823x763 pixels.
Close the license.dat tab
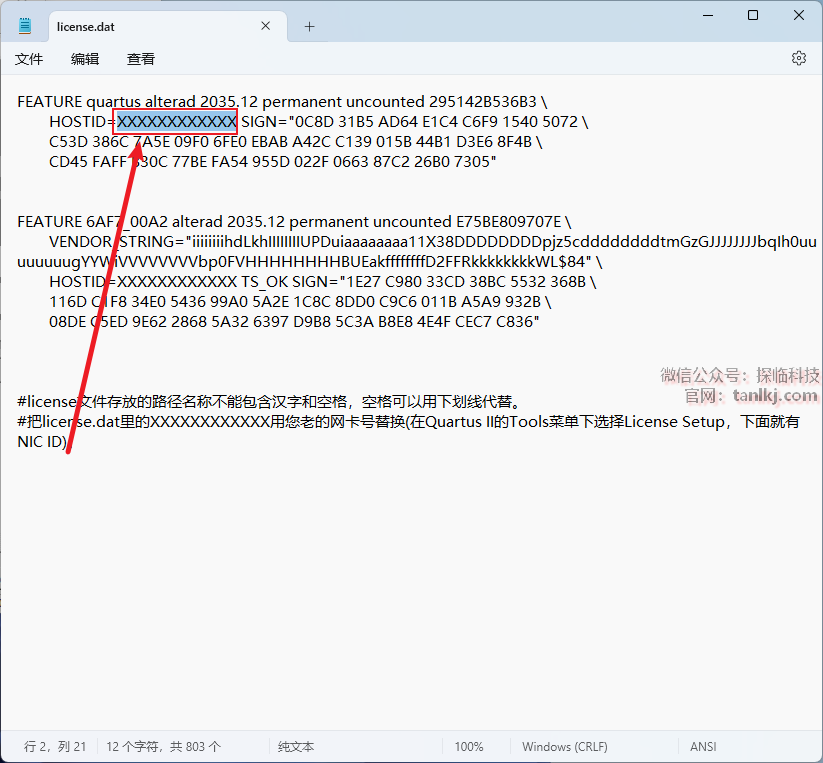click(266, 26)
